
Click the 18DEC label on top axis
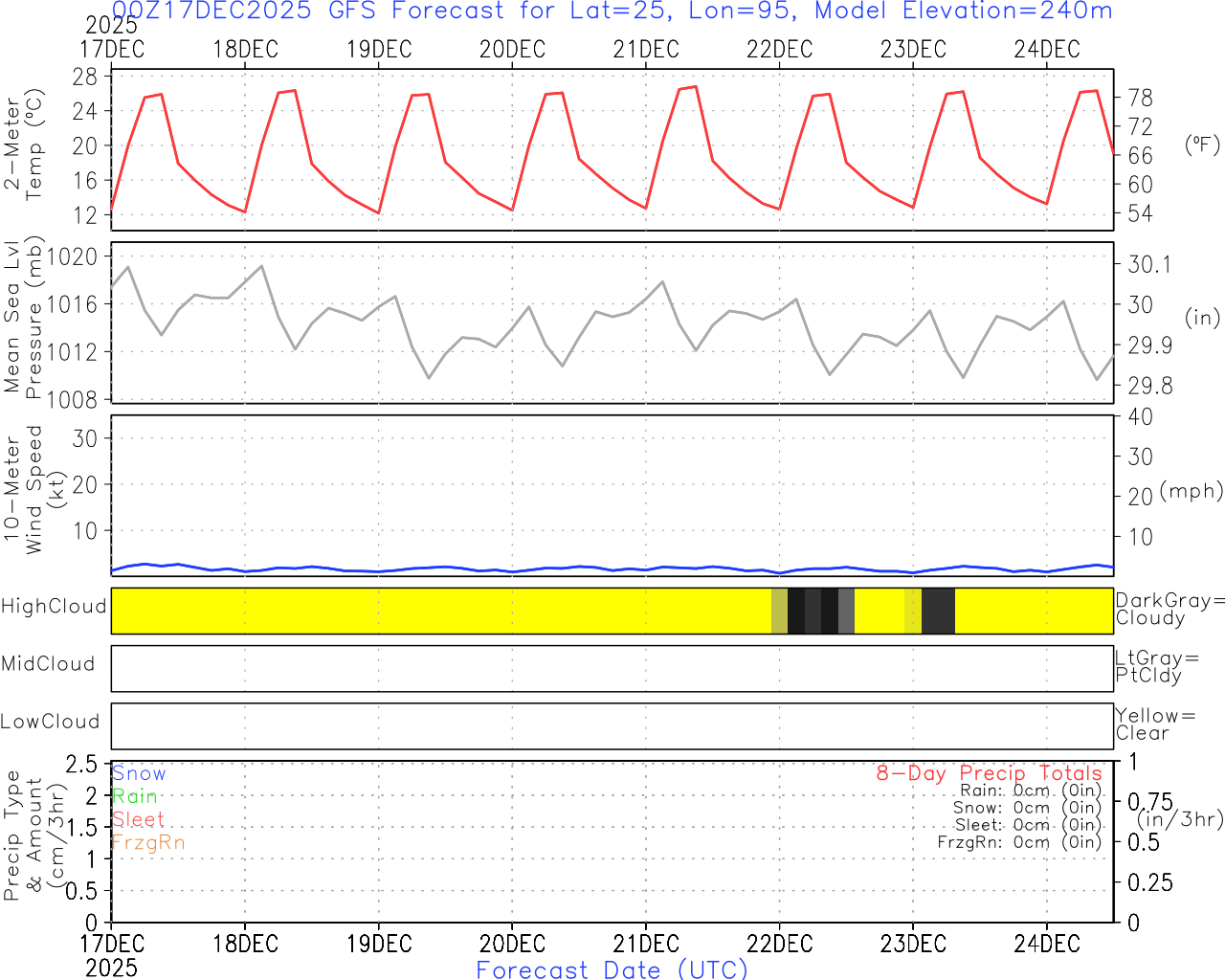(x=245, y=50)
